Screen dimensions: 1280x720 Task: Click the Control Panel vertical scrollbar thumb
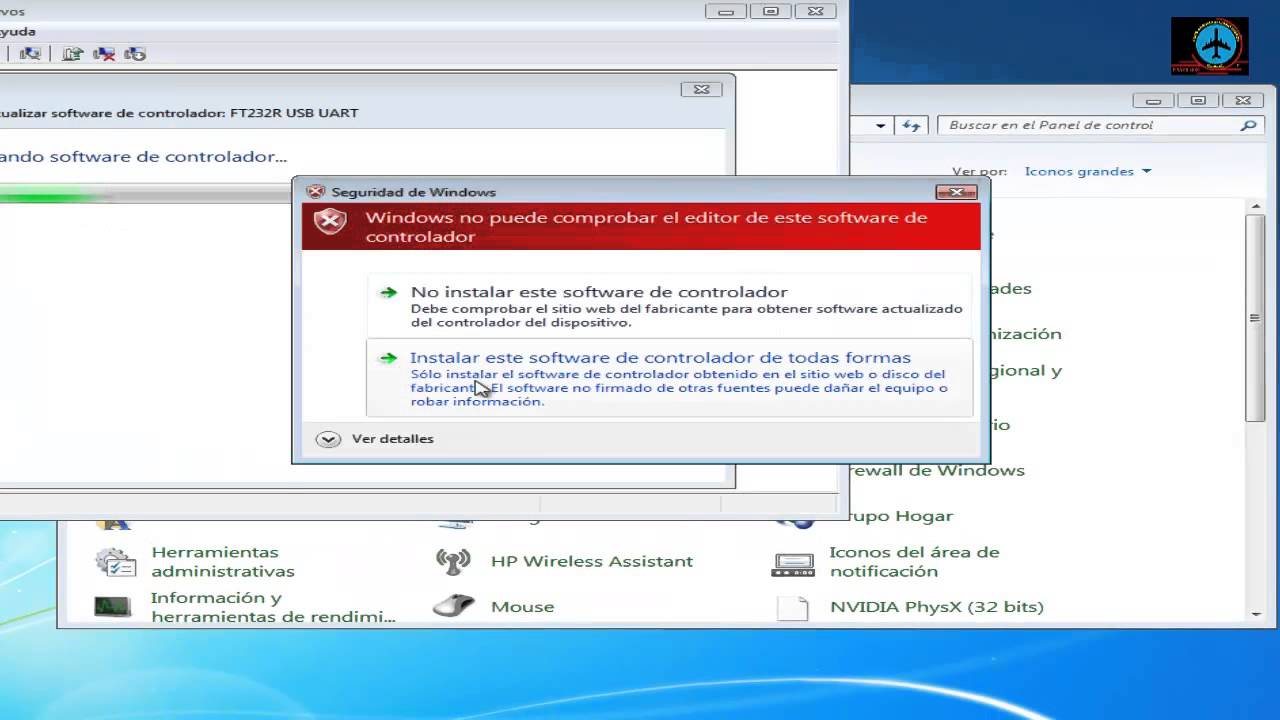(1255, 317)
